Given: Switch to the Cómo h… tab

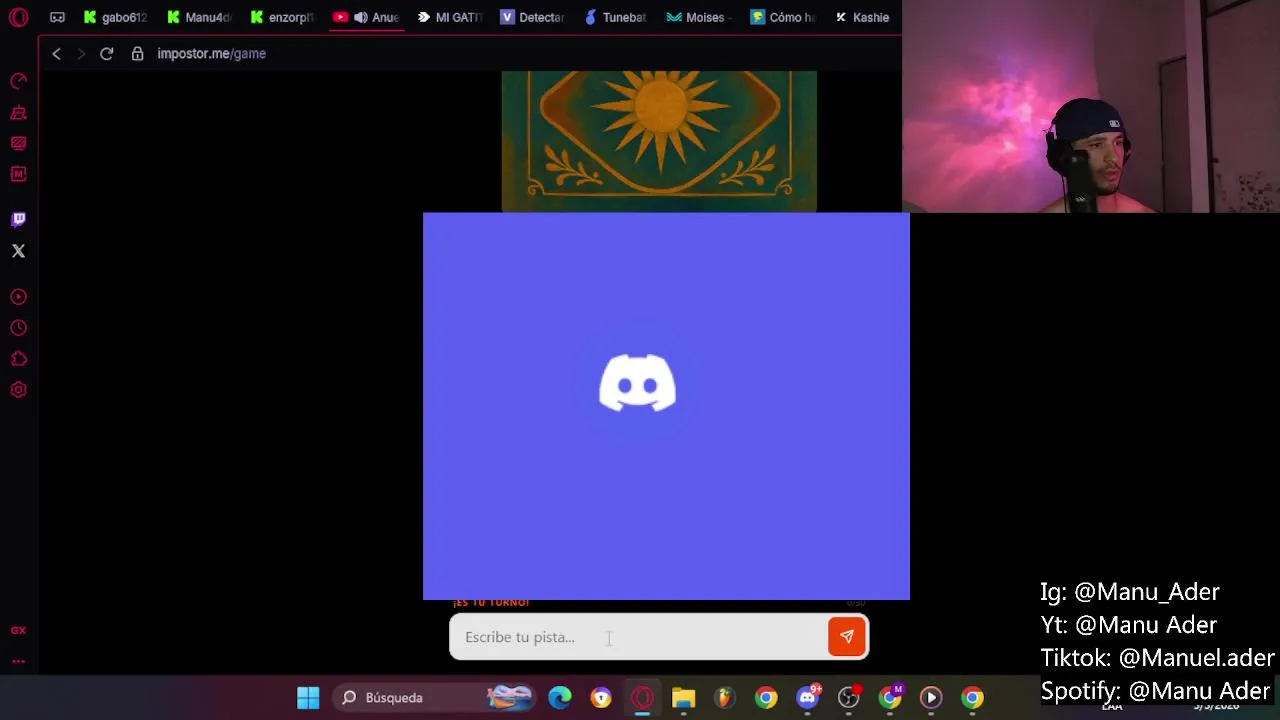Looking at the screenshot, I should (783, 17).
